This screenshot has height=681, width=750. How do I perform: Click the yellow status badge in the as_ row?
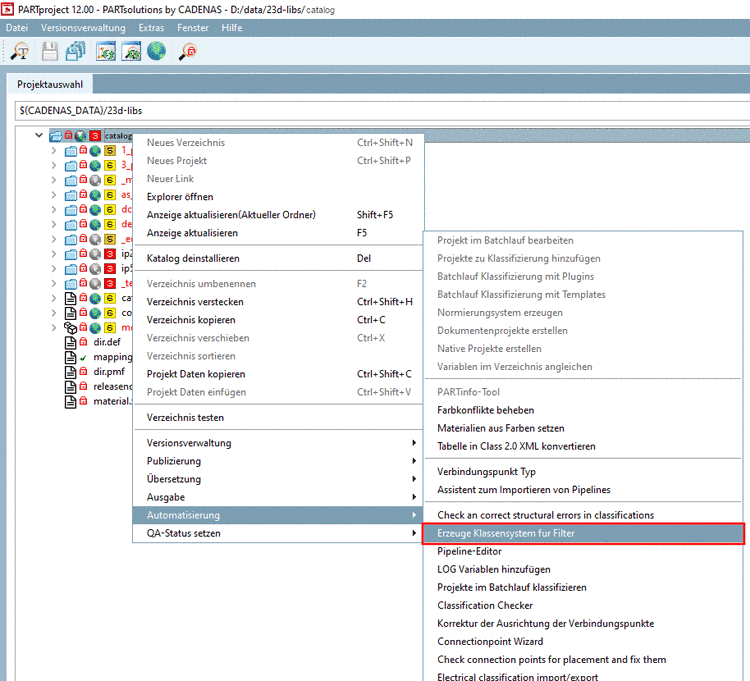point(110,195)
